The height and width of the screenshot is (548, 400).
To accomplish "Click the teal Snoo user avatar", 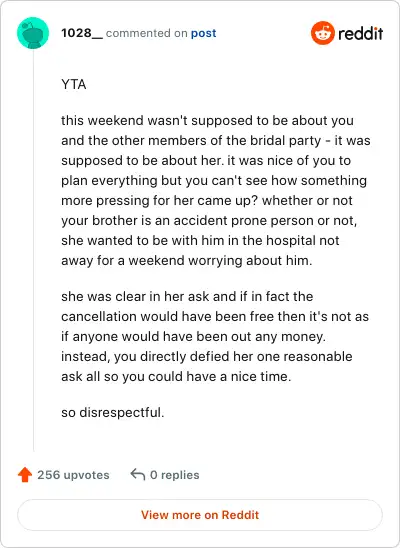I will (33, 33).
